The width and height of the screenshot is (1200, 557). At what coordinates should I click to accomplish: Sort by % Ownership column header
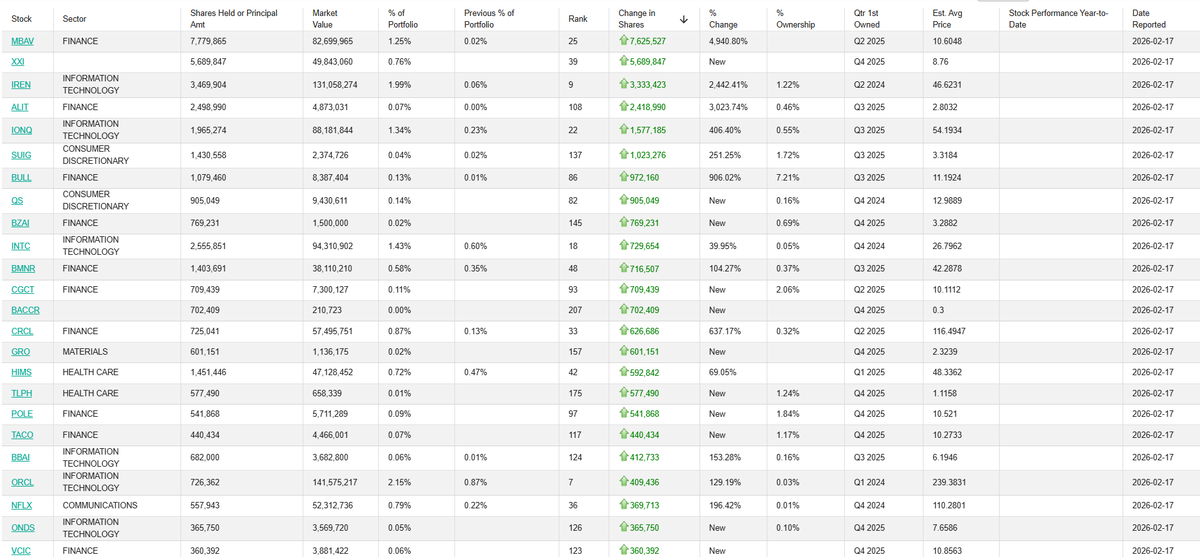pyautogui.click(x=795, y=19)
